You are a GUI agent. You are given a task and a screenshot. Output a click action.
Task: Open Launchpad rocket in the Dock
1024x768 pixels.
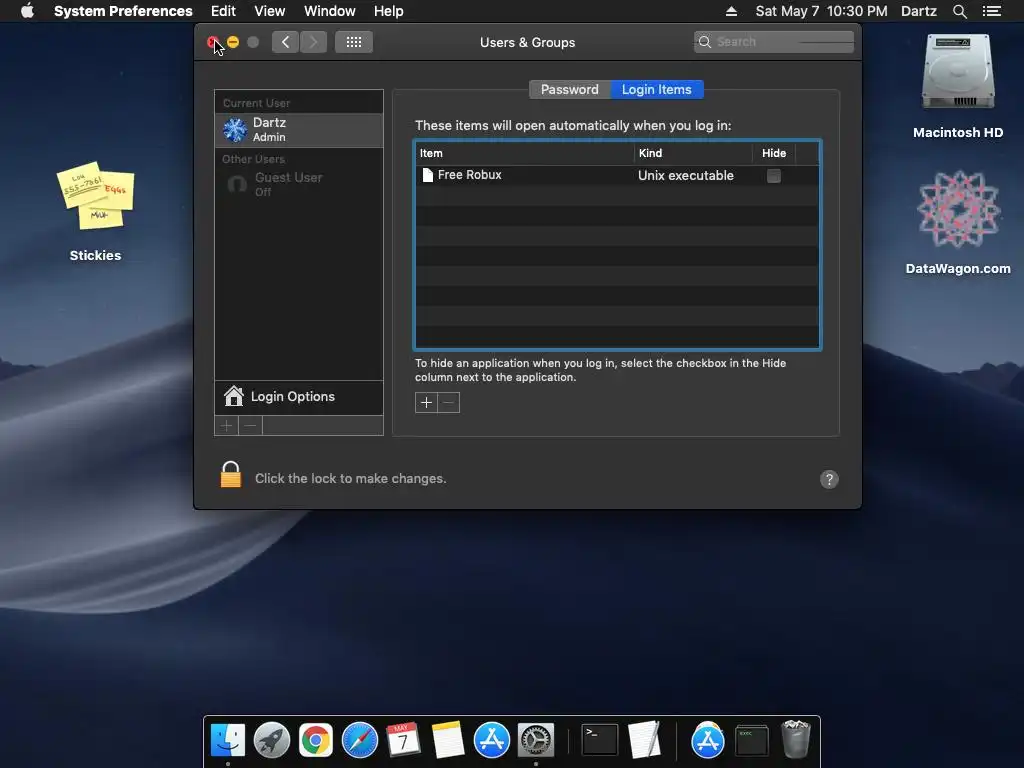272,741
